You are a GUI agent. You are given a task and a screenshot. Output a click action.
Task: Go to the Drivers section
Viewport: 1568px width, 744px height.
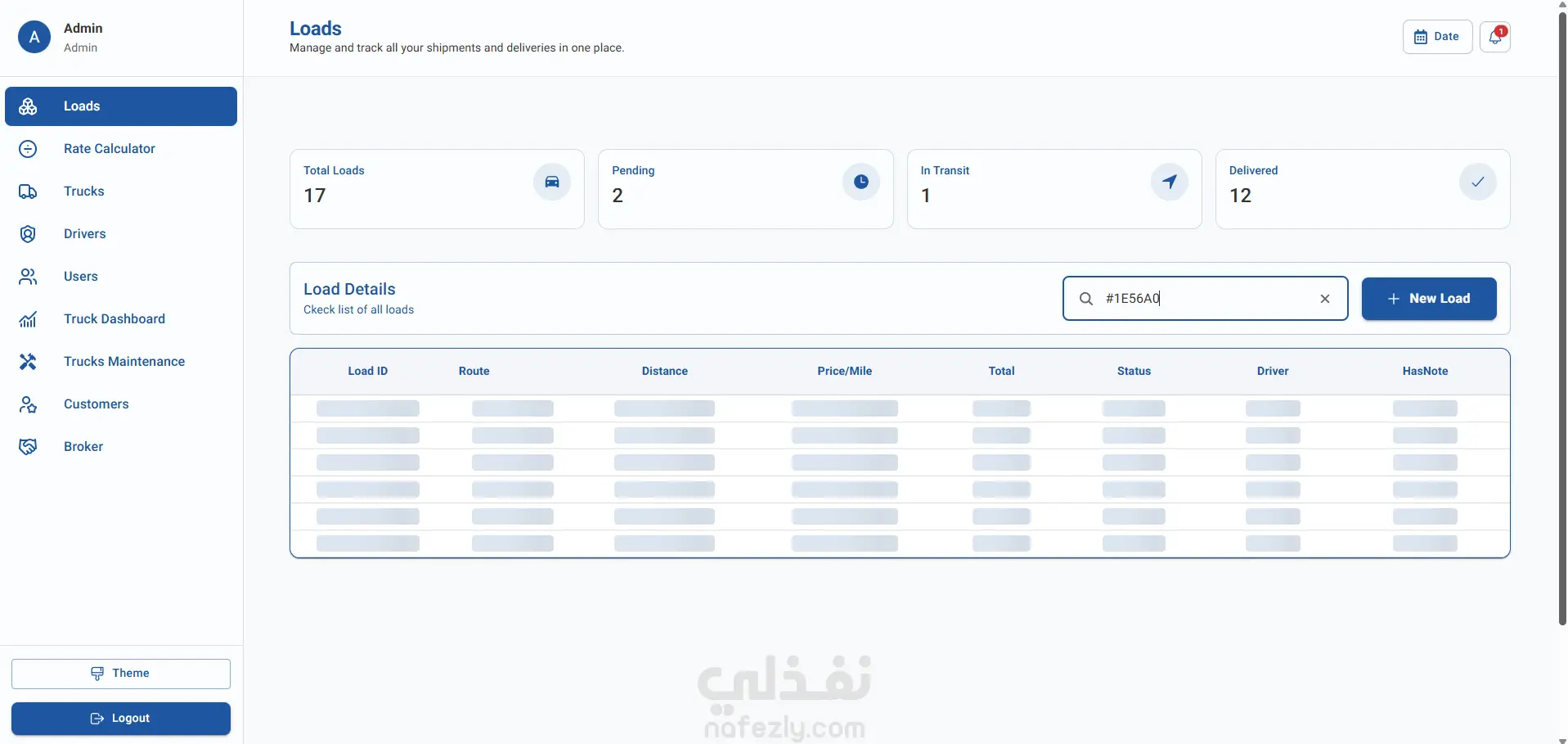(121, 234)
